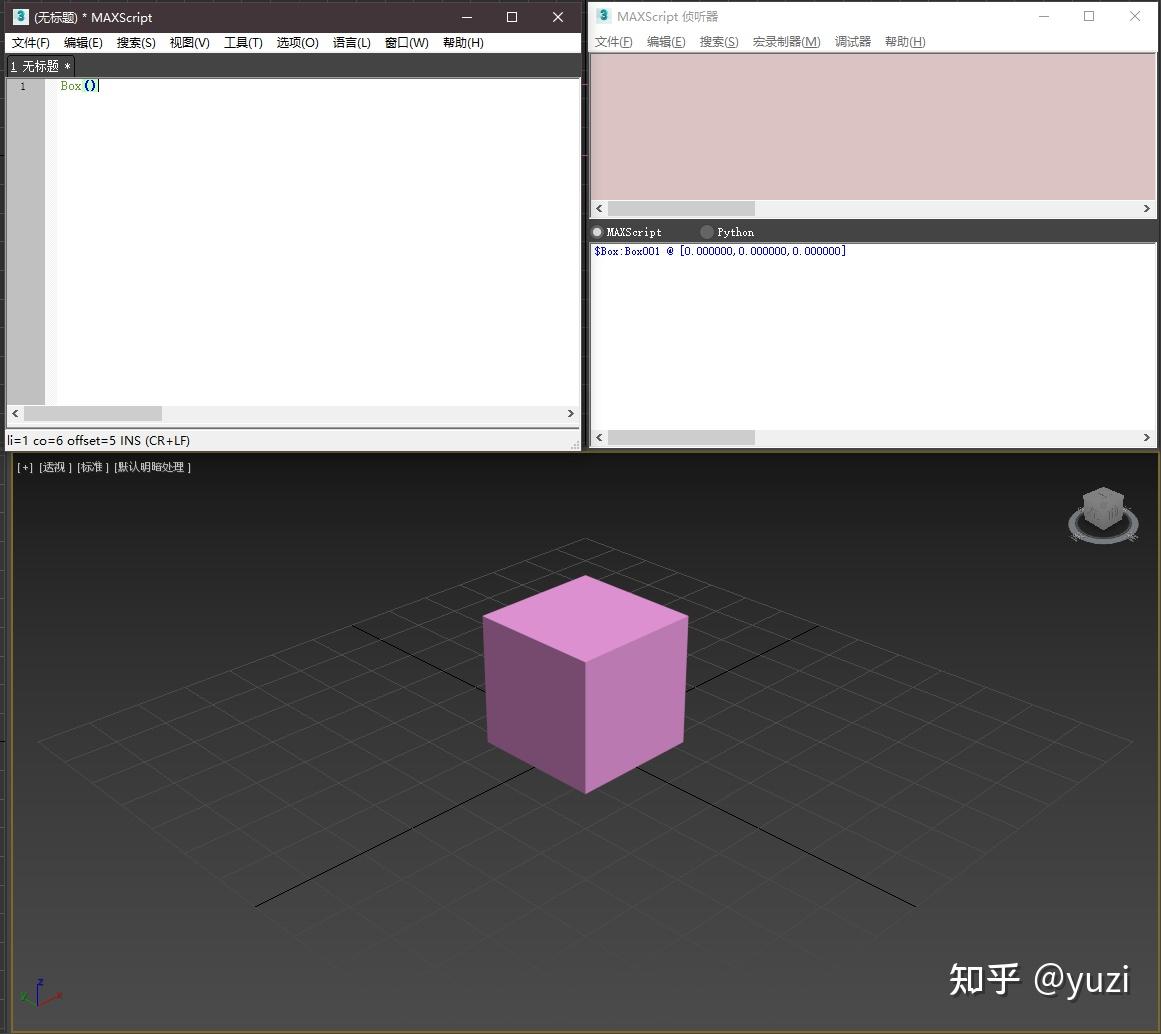Viewport: 1161px width, 1034px height.
Task: Click the resize grip at the editor's bottom-right corner
Action: coord(576,446)
